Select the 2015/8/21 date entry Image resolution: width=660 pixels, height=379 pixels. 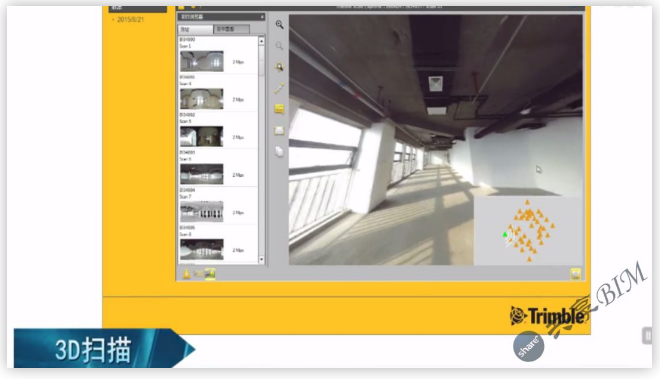130,19
